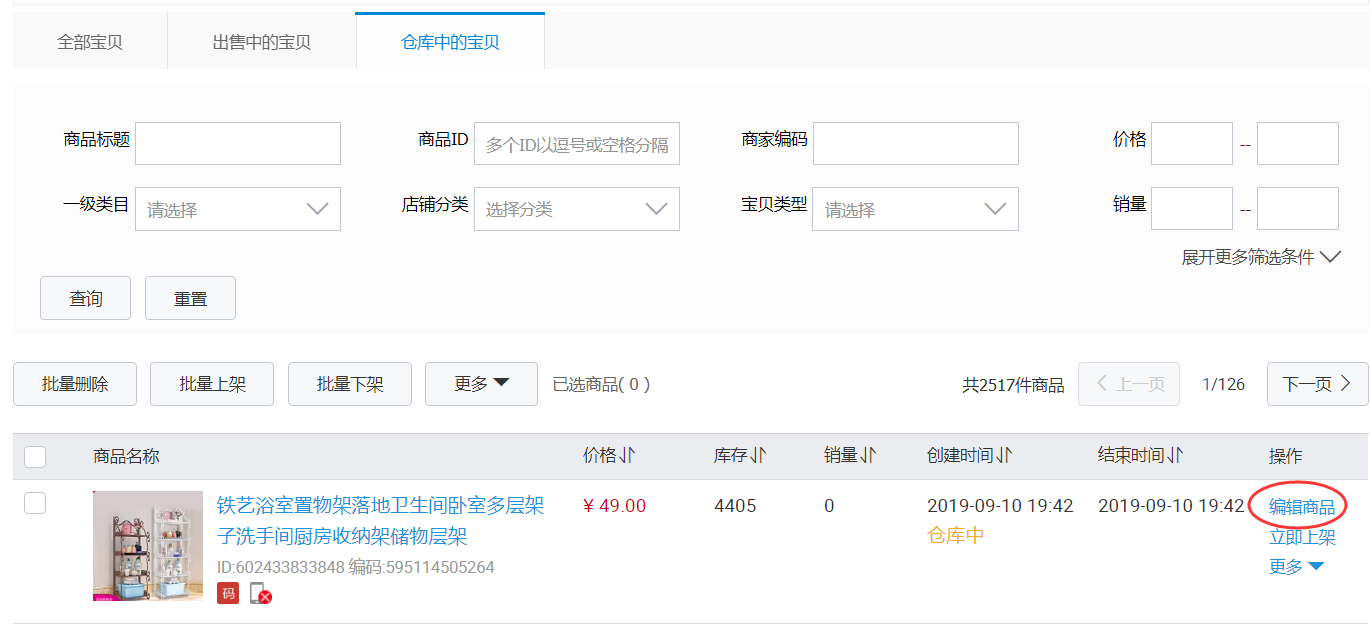Open the 一级类目 dropdown
1371x632 pixels.
pos(238,209)
